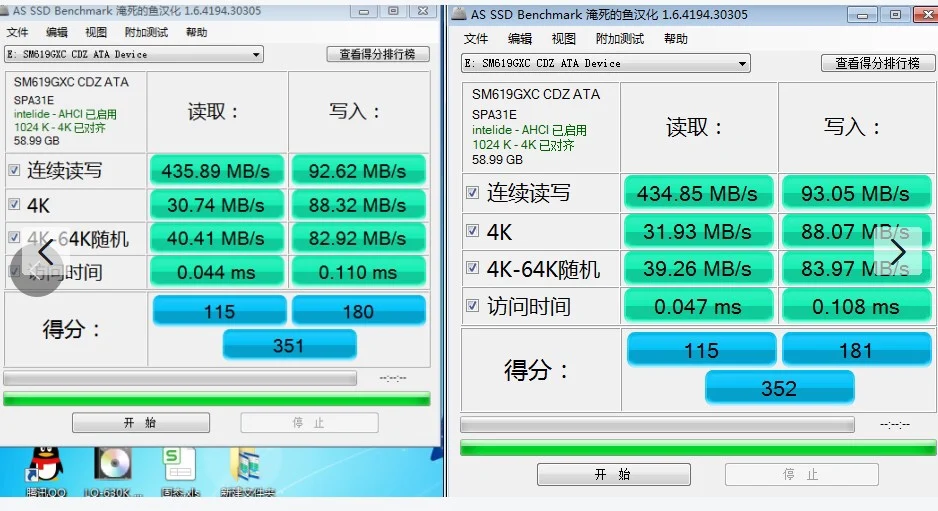Click 查看得分排行榜 button in left window
This screenshot has width=938, height=511.
coord(378,54)
